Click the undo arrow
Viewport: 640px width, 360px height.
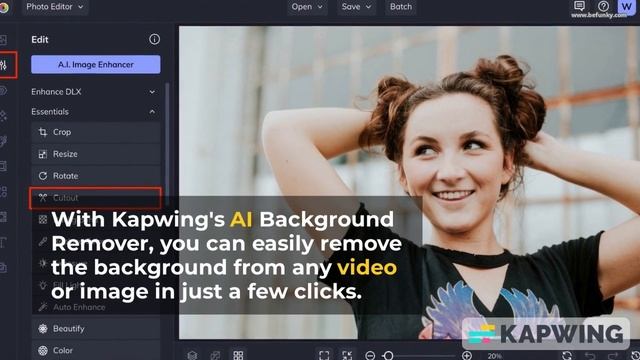pyautogui.click(x=590, y=356)
